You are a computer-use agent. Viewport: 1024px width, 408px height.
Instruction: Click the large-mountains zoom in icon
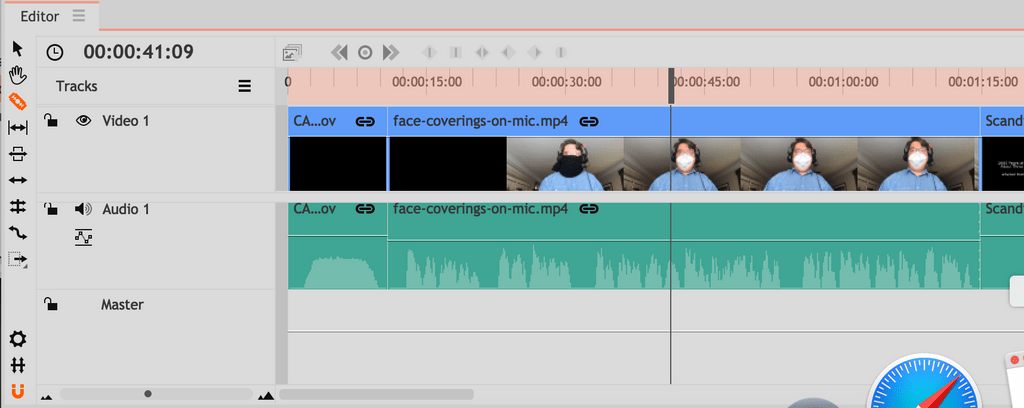266,394
